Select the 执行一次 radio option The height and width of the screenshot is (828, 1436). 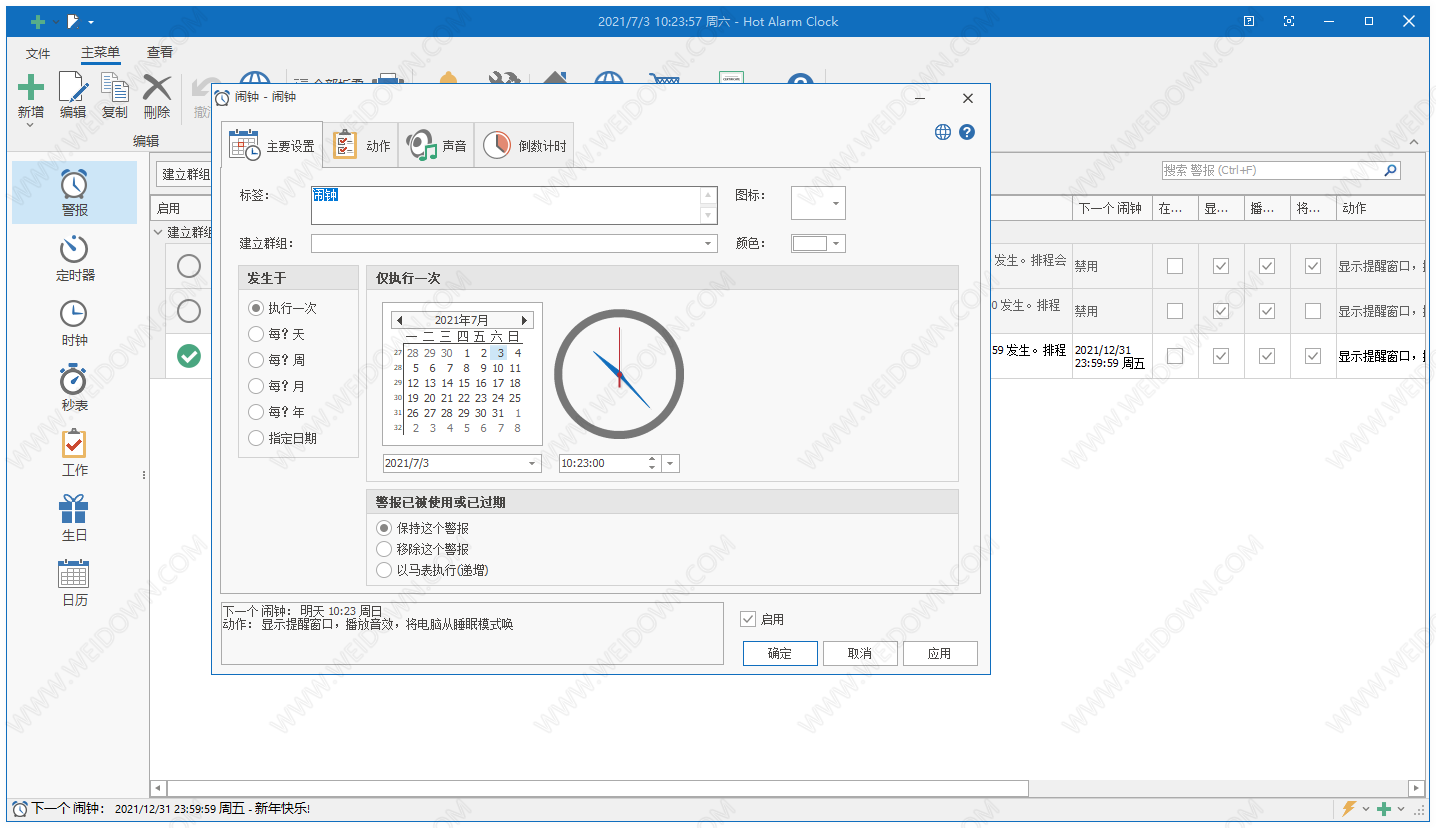(x=283, y=308)
